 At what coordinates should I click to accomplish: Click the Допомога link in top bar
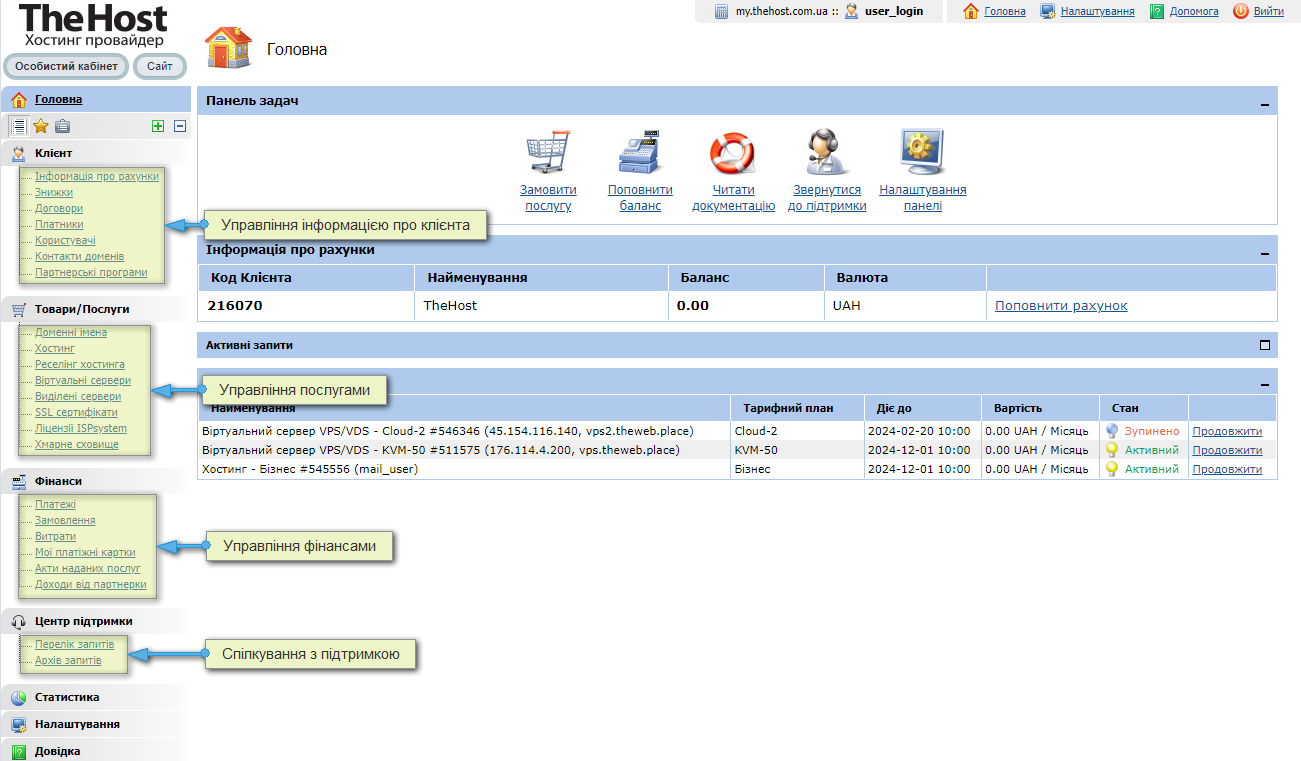pos(1194,11)
